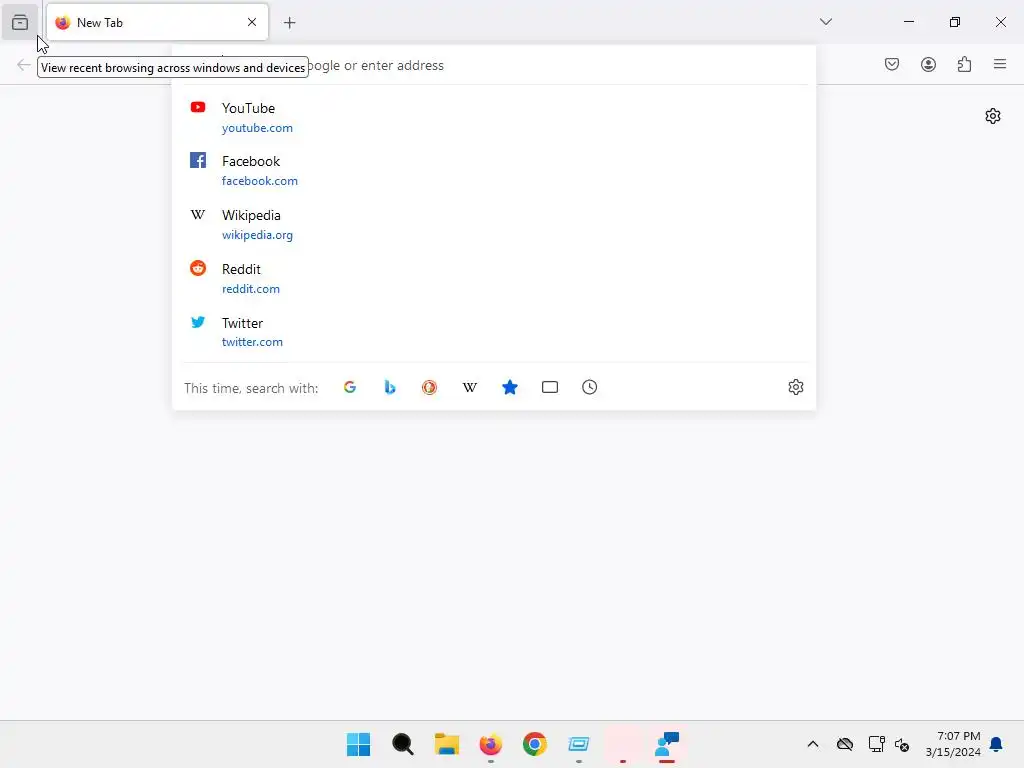Open Firefox View recent browsing button
1024x768 pixels.
pyautogui.click(x=20, y=23)
